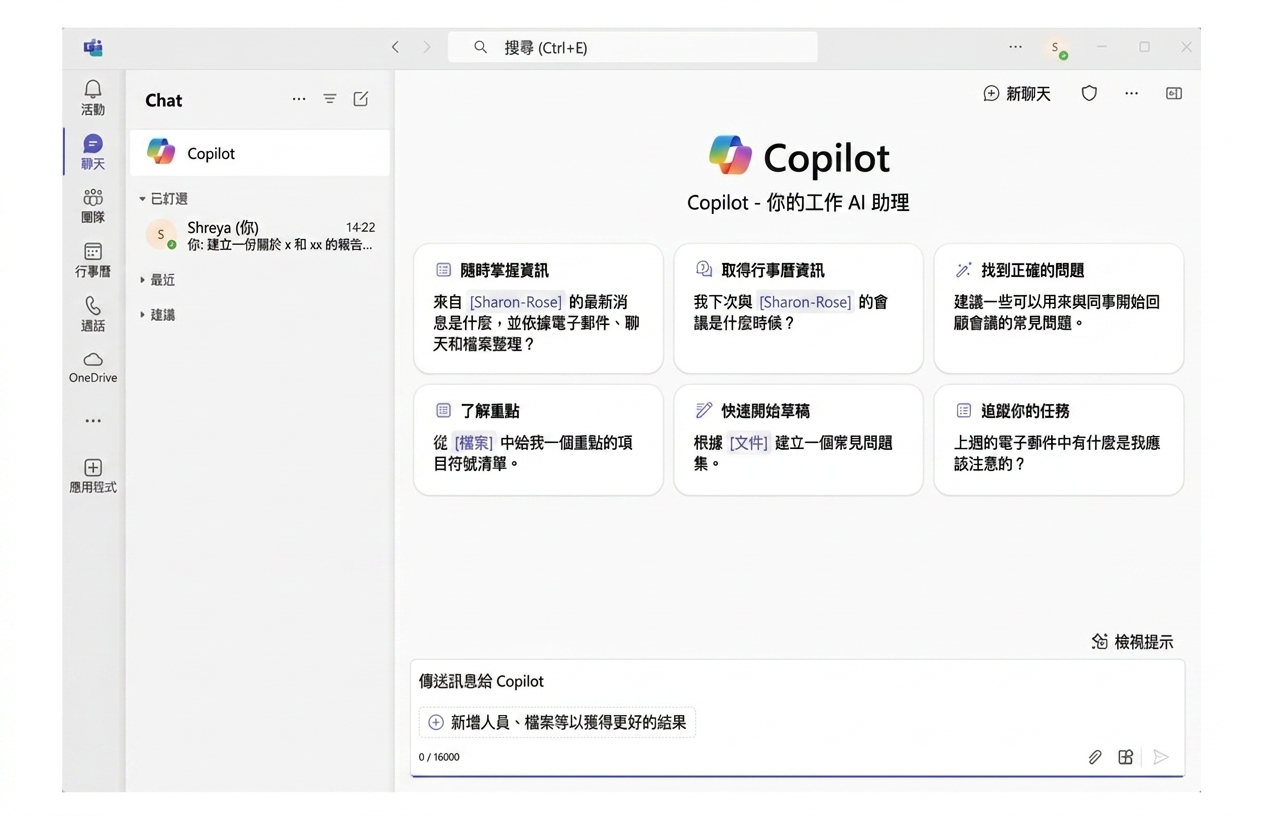This screenshot has width=1279, height=816.
Task: Open the profile avatar S menu
Action: tap(1056, 47)
